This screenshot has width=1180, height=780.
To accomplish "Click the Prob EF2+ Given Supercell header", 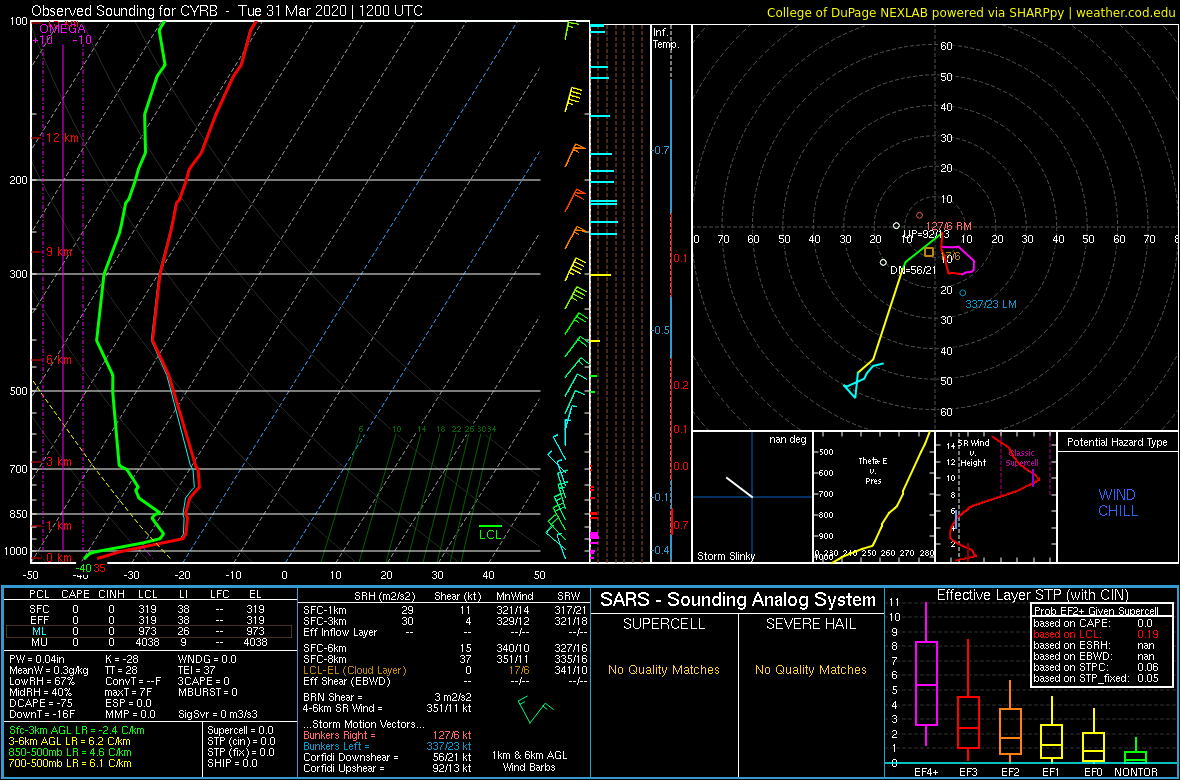I will click(1096, 611).
